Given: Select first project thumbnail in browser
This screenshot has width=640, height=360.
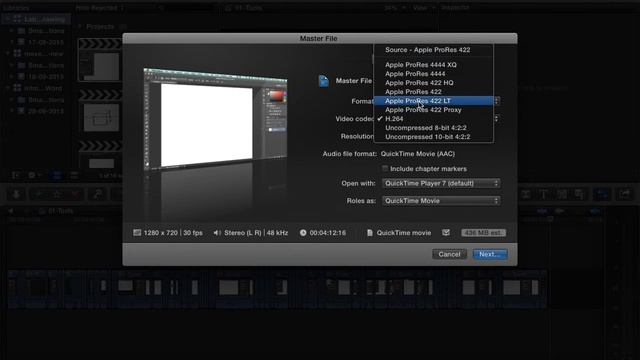Looking at the screenshot, I should click(101, 61).
